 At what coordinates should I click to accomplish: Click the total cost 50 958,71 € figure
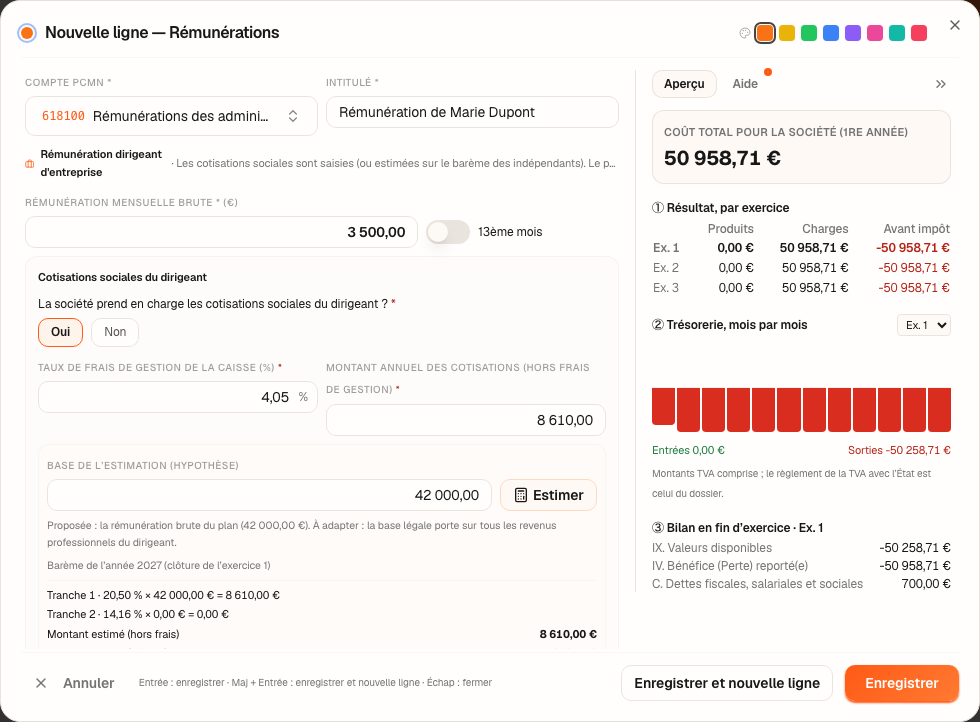(722, 158)
